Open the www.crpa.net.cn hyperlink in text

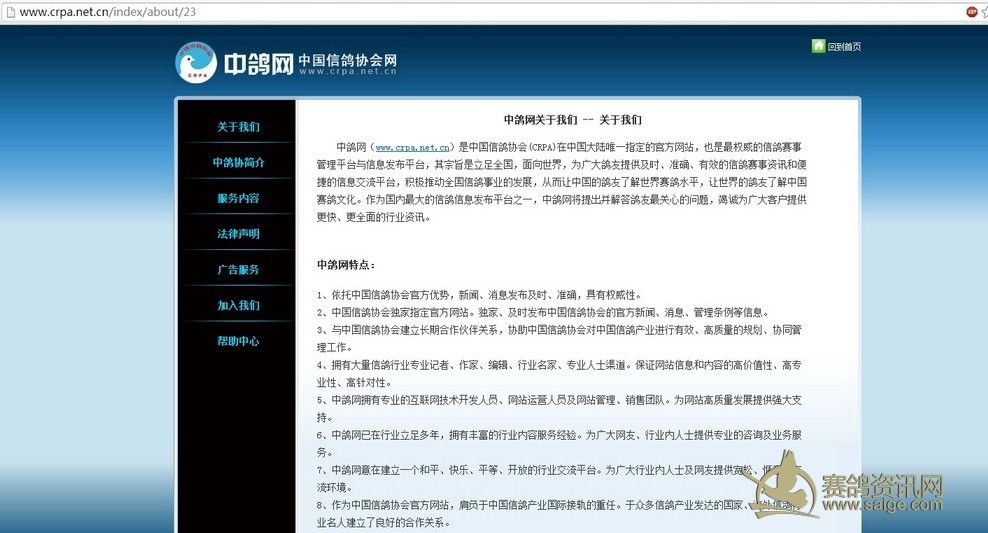coord(412,147)
